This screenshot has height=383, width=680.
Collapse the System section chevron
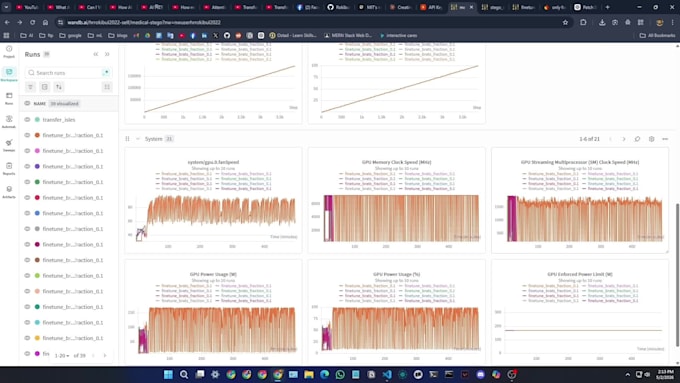137,139
